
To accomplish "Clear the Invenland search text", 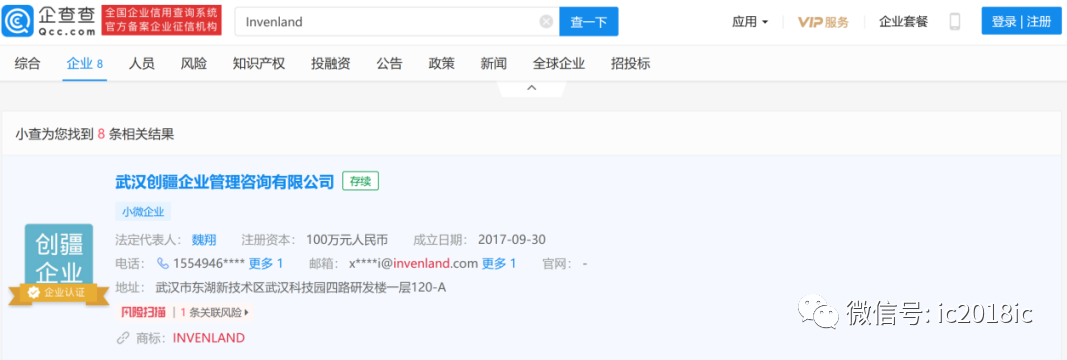I will (x=546, y=22).
